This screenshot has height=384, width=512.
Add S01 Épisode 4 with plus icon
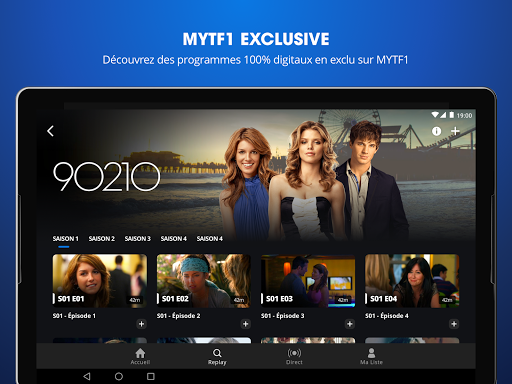(x=454, y=324)
